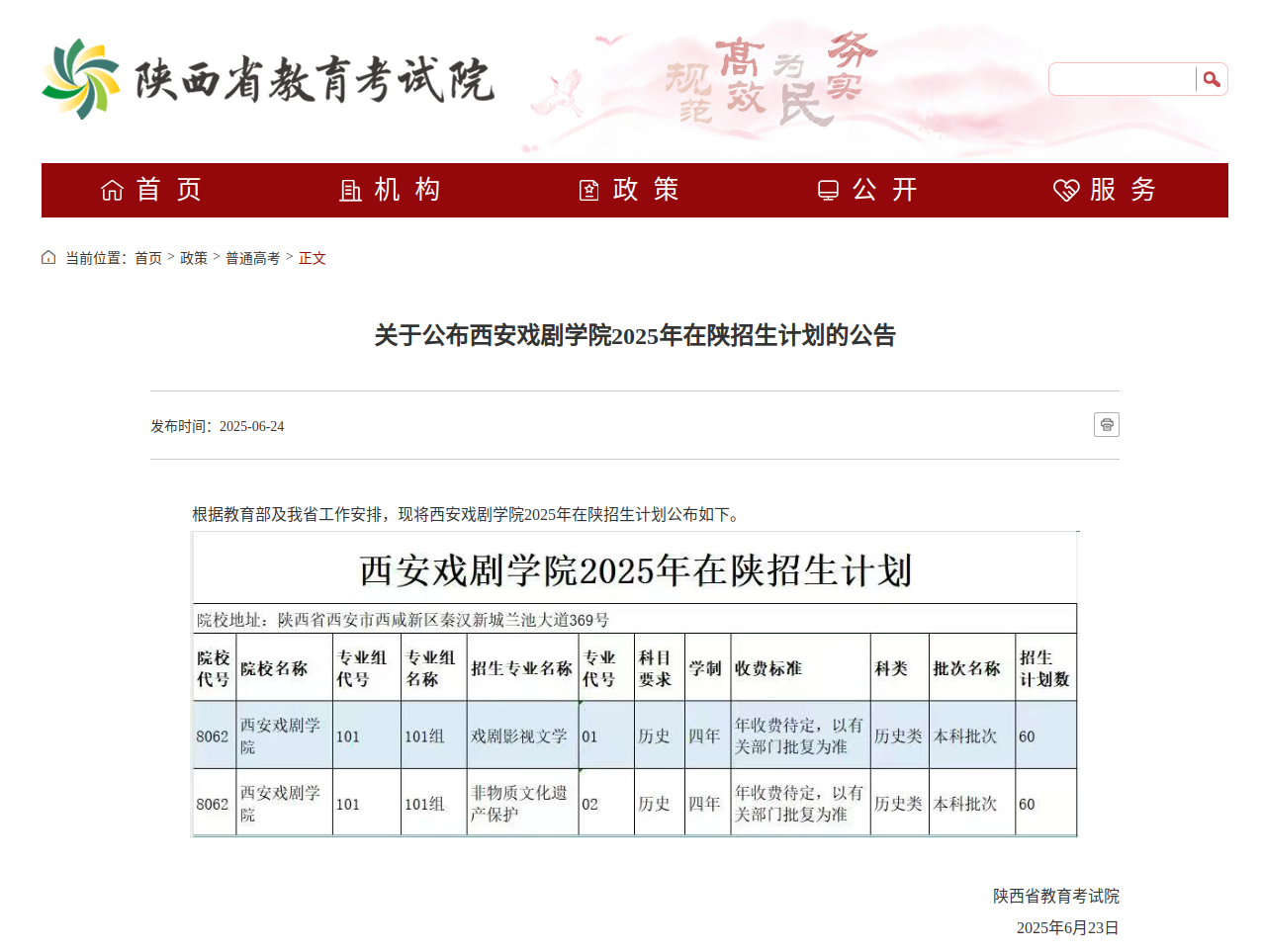Viewport: 1262px width, 952px height.
Task: Click the 招生专业名称 column header
Action: pyautogui.click(x=521, y=668)
